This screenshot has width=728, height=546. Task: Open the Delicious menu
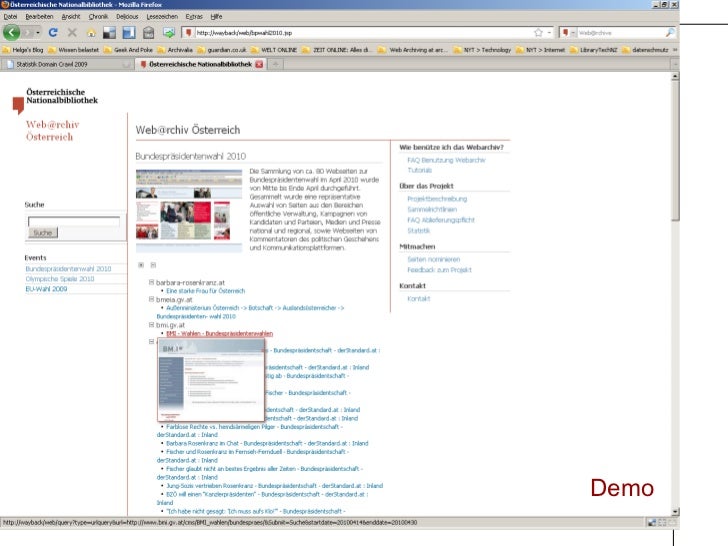click(x=127, y=16)
